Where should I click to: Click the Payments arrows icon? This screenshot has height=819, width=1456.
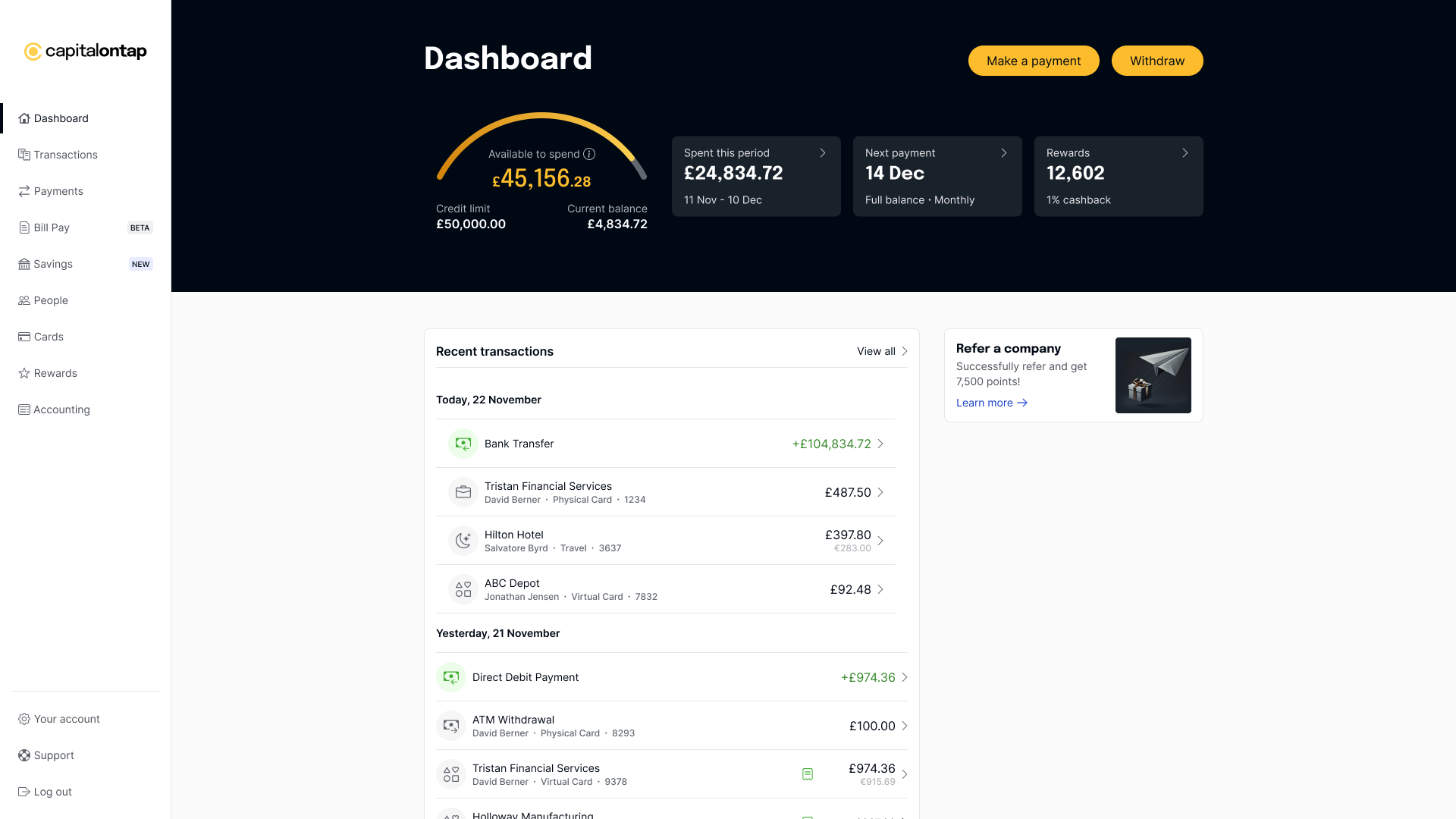point(24,191)
